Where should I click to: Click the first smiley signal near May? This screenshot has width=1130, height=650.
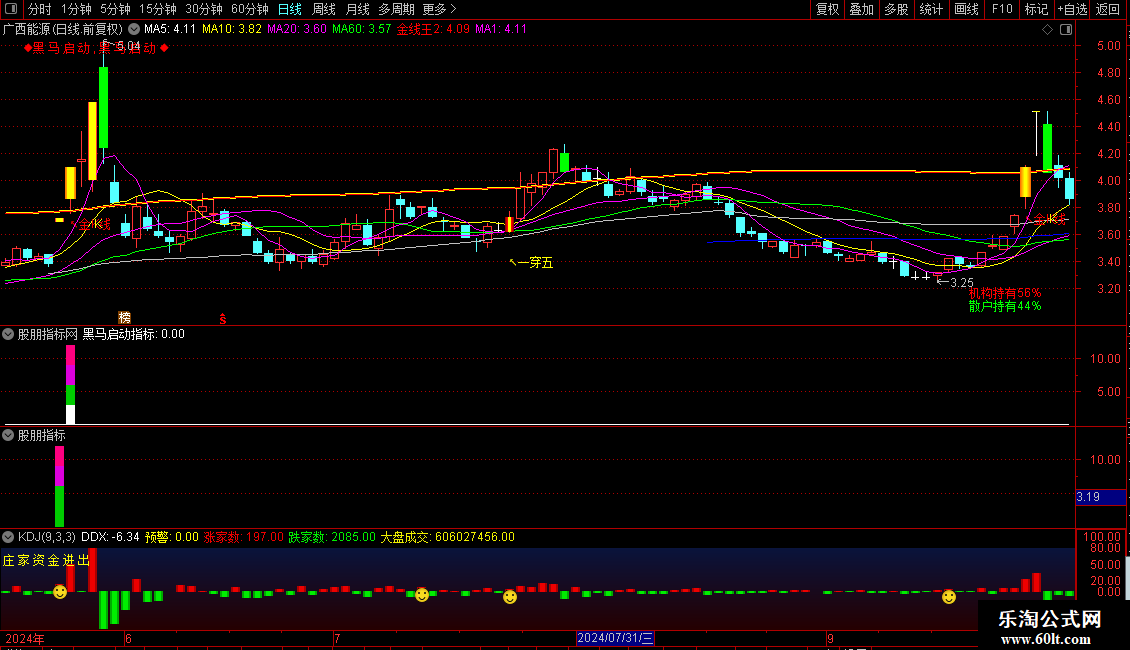[x=60, y=592]
